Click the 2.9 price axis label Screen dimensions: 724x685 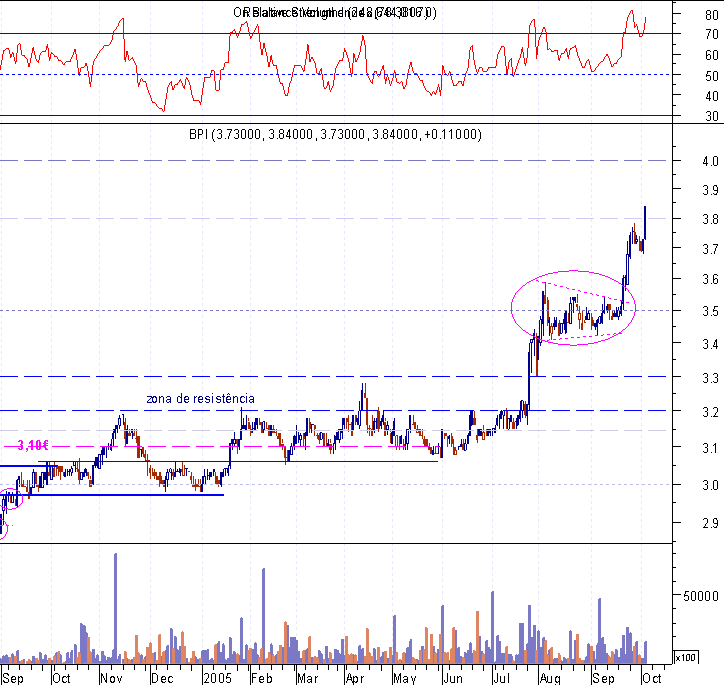pyautogui.click(x=710, y=523)
